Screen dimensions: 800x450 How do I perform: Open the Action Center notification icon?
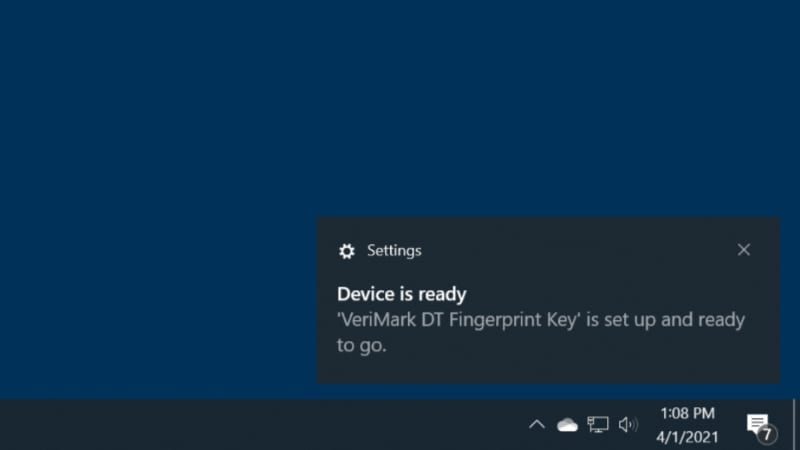coord(758,423)
